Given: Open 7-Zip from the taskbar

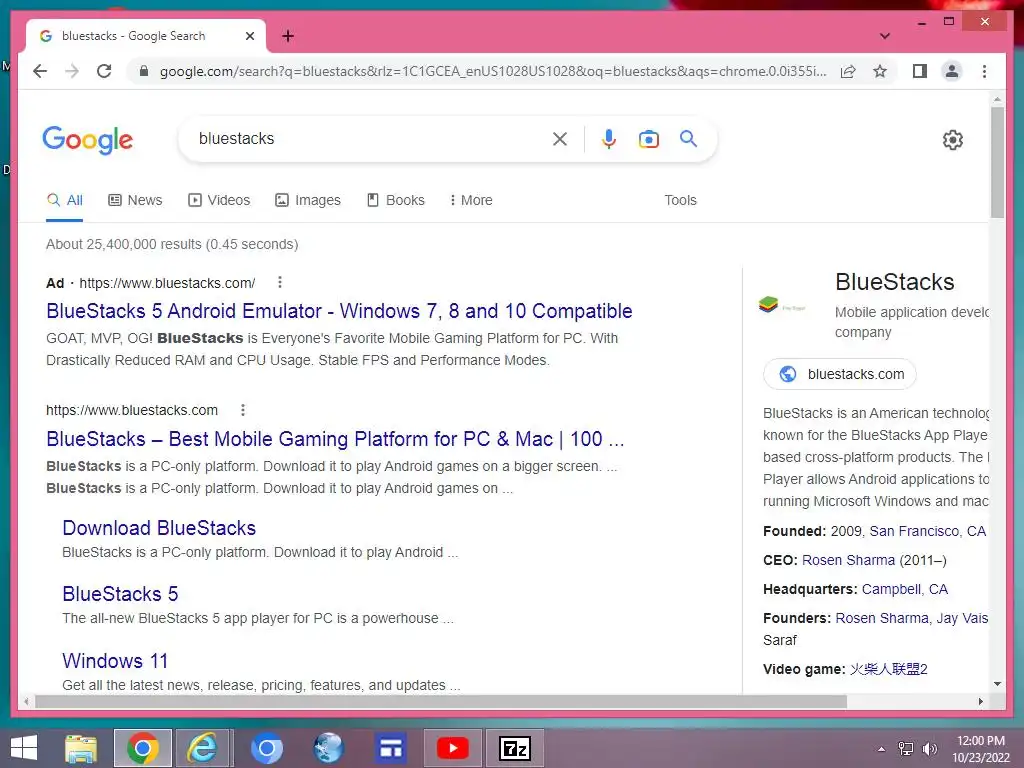Looking at the screenshot, I should (x=515, y=748).
